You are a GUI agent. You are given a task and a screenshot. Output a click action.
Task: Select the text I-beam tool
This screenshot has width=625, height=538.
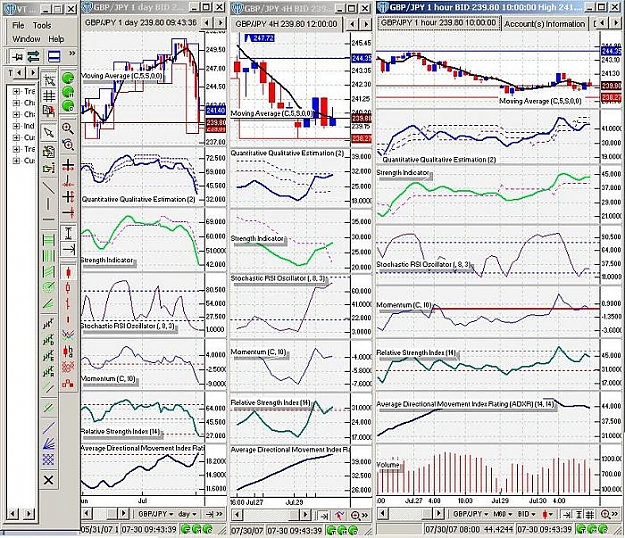coord(68,233)
